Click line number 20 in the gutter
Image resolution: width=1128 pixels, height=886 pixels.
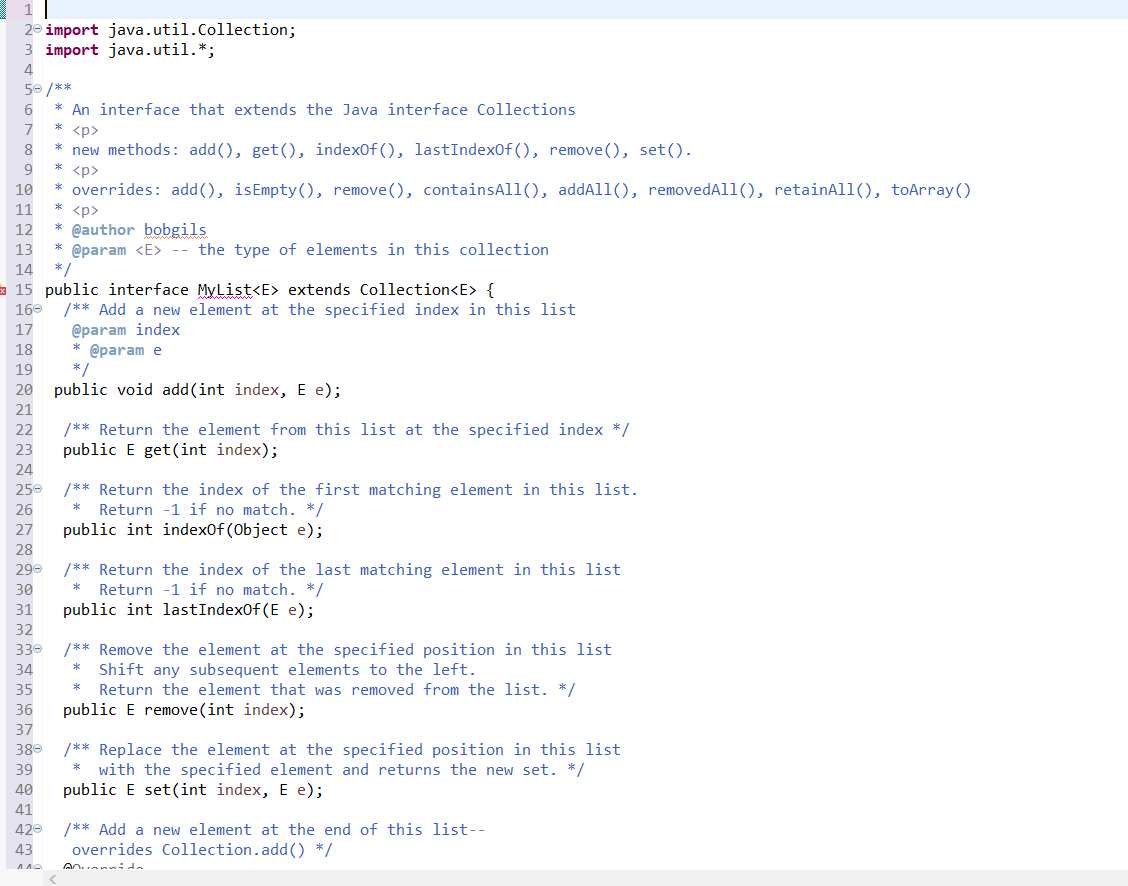click(22, 389)
